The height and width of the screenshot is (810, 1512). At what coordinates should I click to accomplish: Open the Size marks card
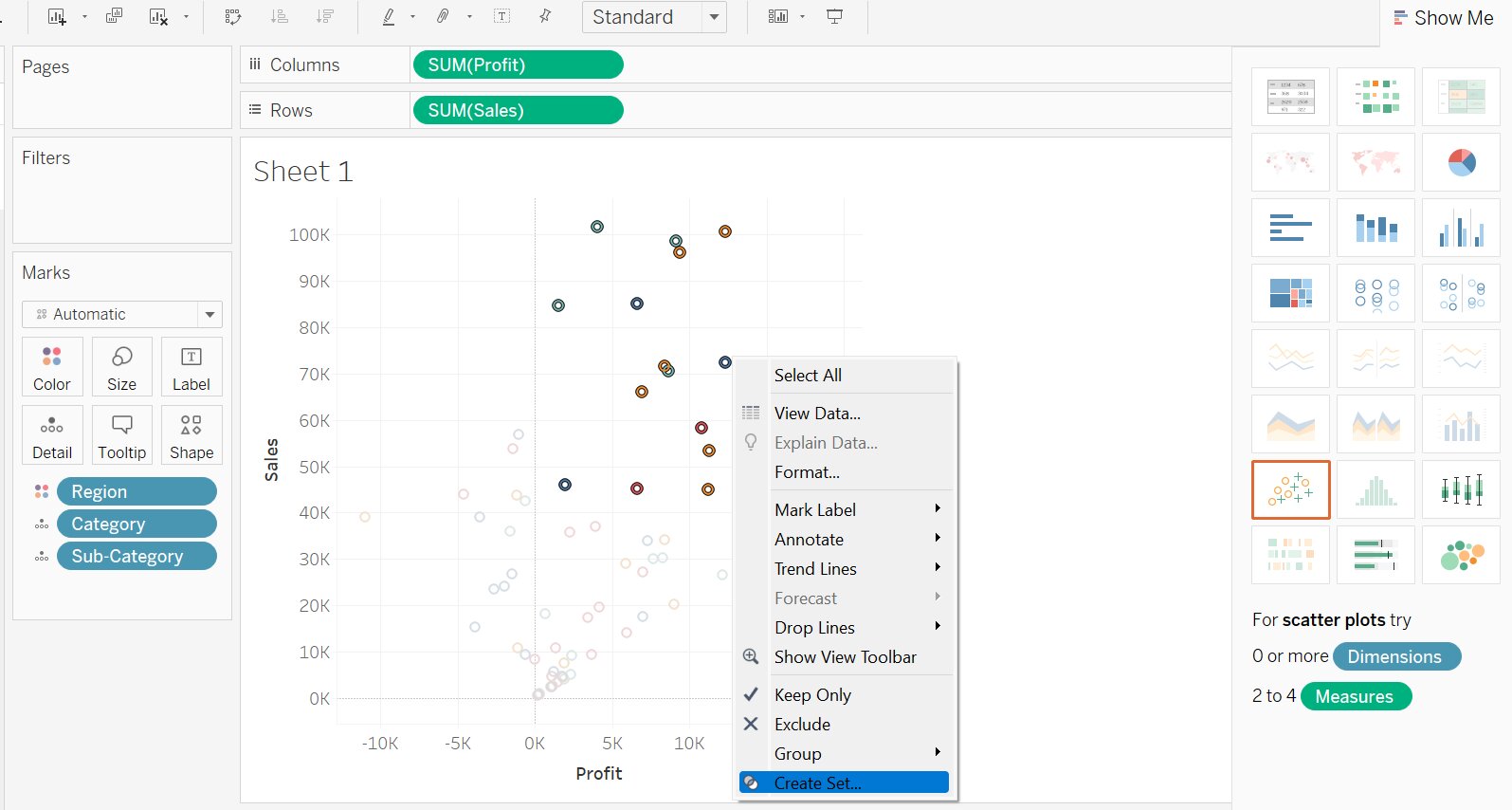pos(121,367)
